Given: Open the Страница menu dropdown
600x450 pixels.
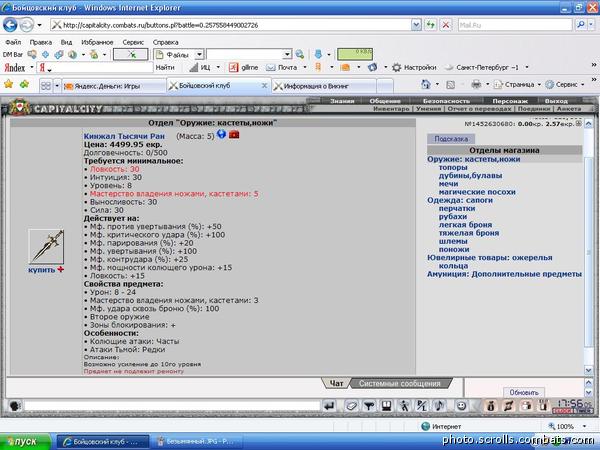Looking at the screenshot, I should (x=539, y=85).
